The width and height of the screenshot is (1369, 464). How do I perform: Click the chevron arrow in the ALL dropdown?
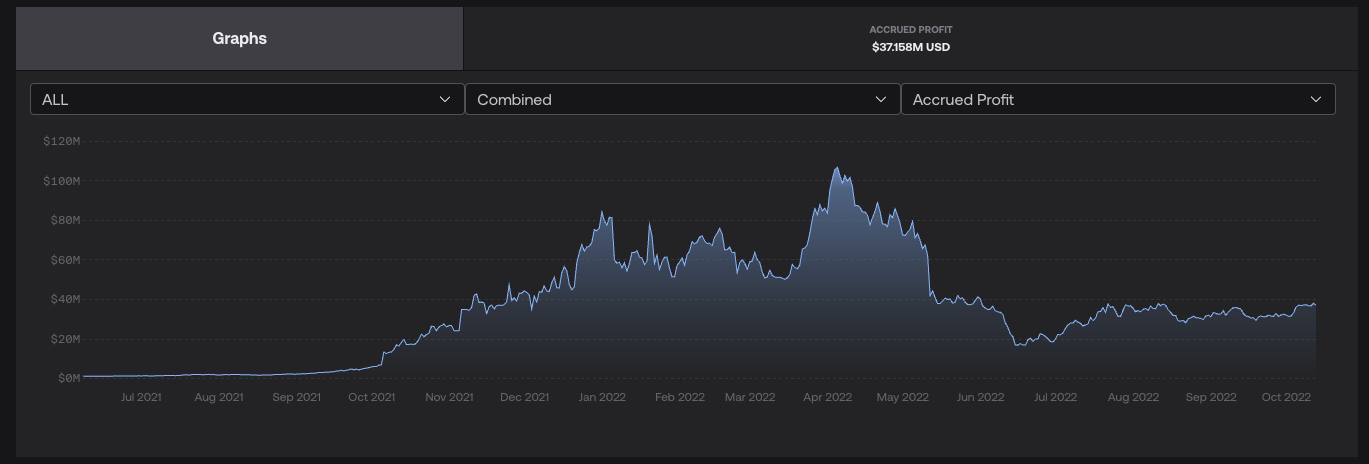(445, 99)
